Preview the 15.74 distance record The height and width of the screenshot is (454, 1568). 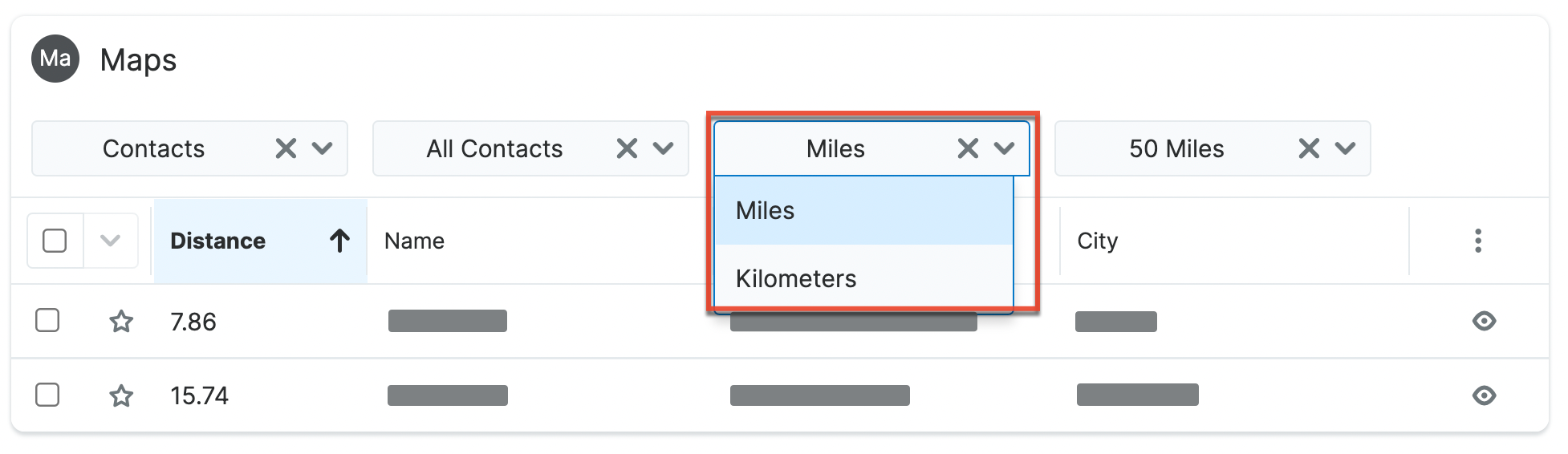(x=1484, y=395)
